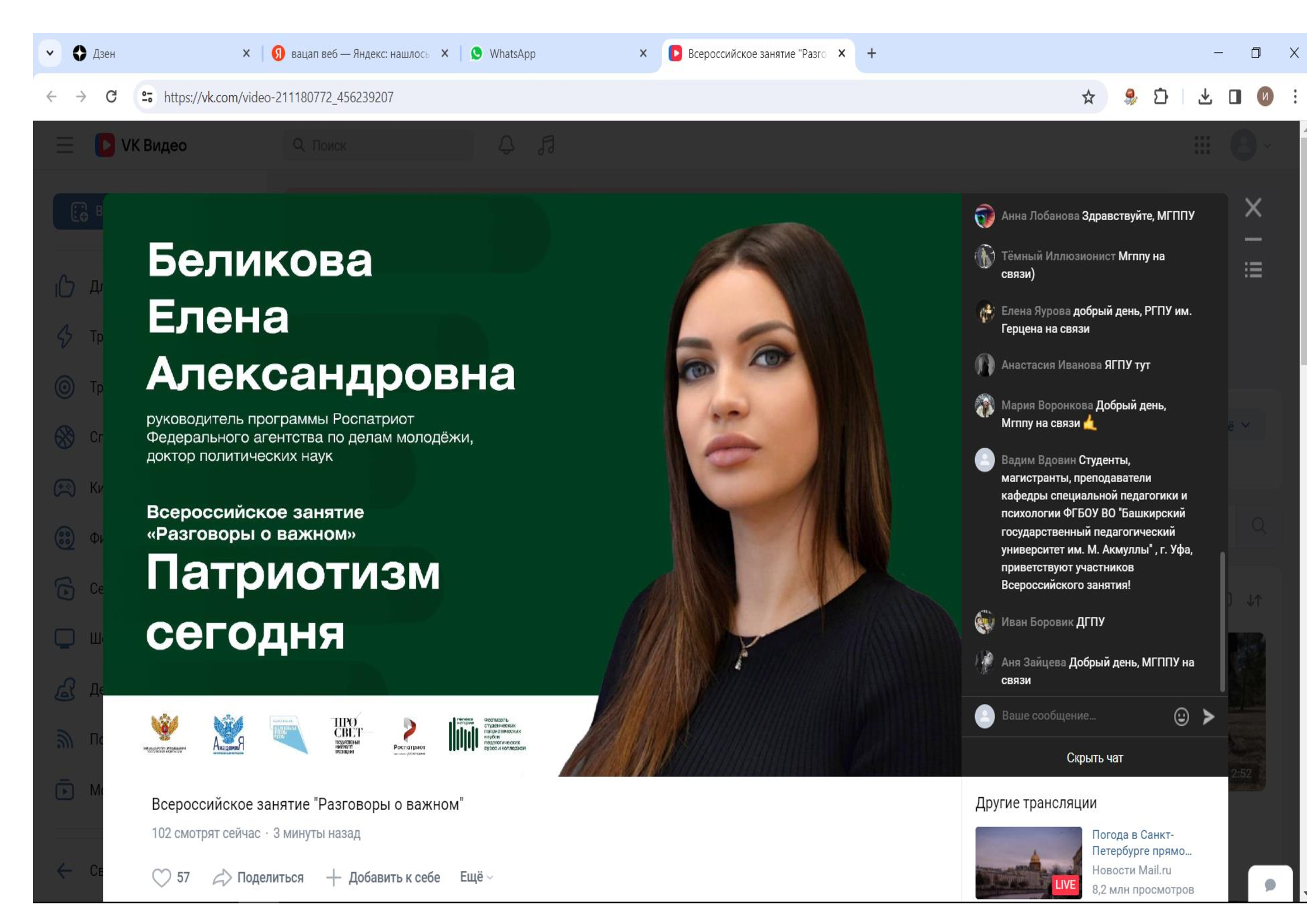Open Chrome three-dot menu

[x=1295, y=97]
